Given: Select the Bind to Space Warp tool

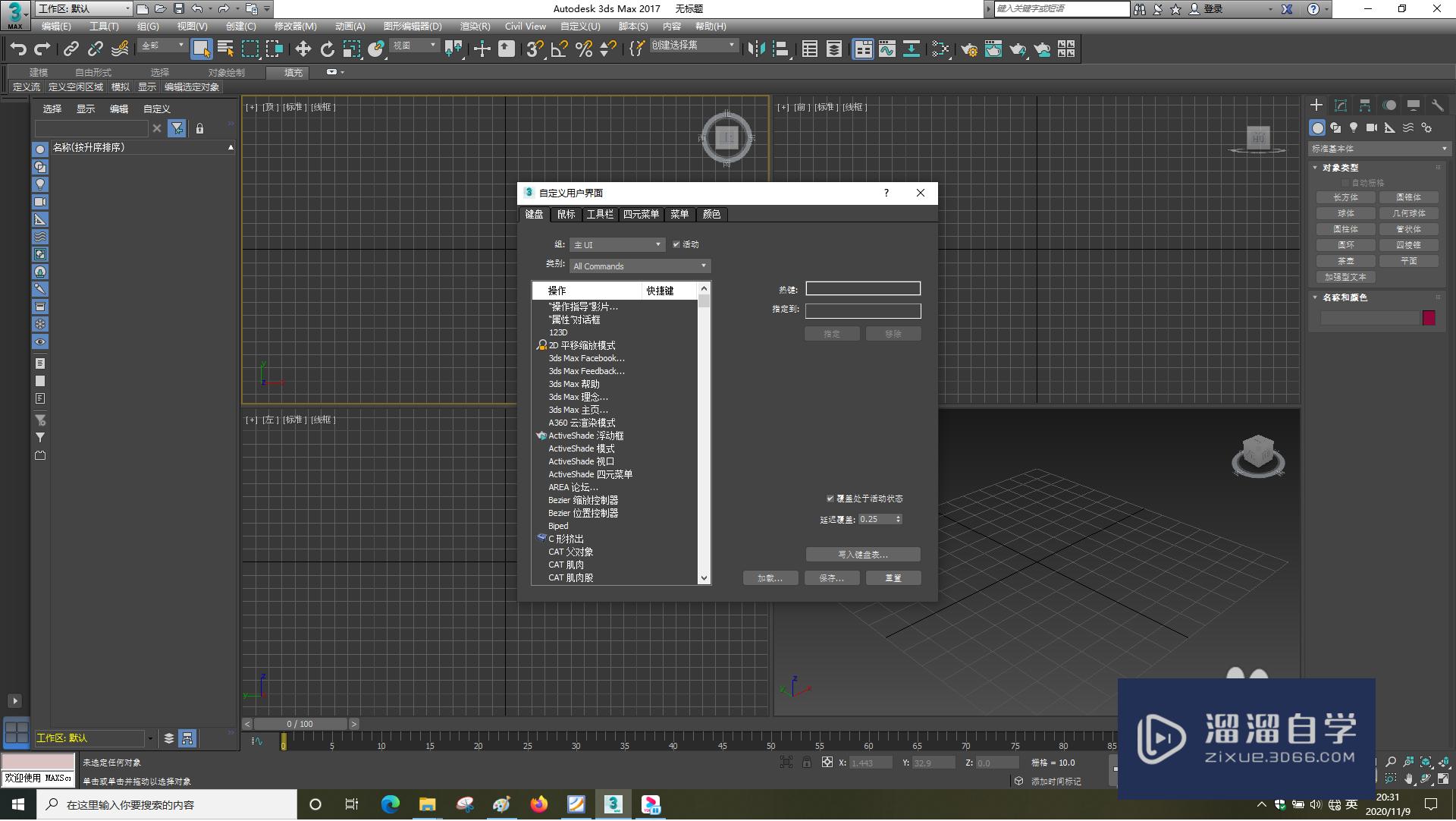Looking at the screenshot, I should point(120,49).
